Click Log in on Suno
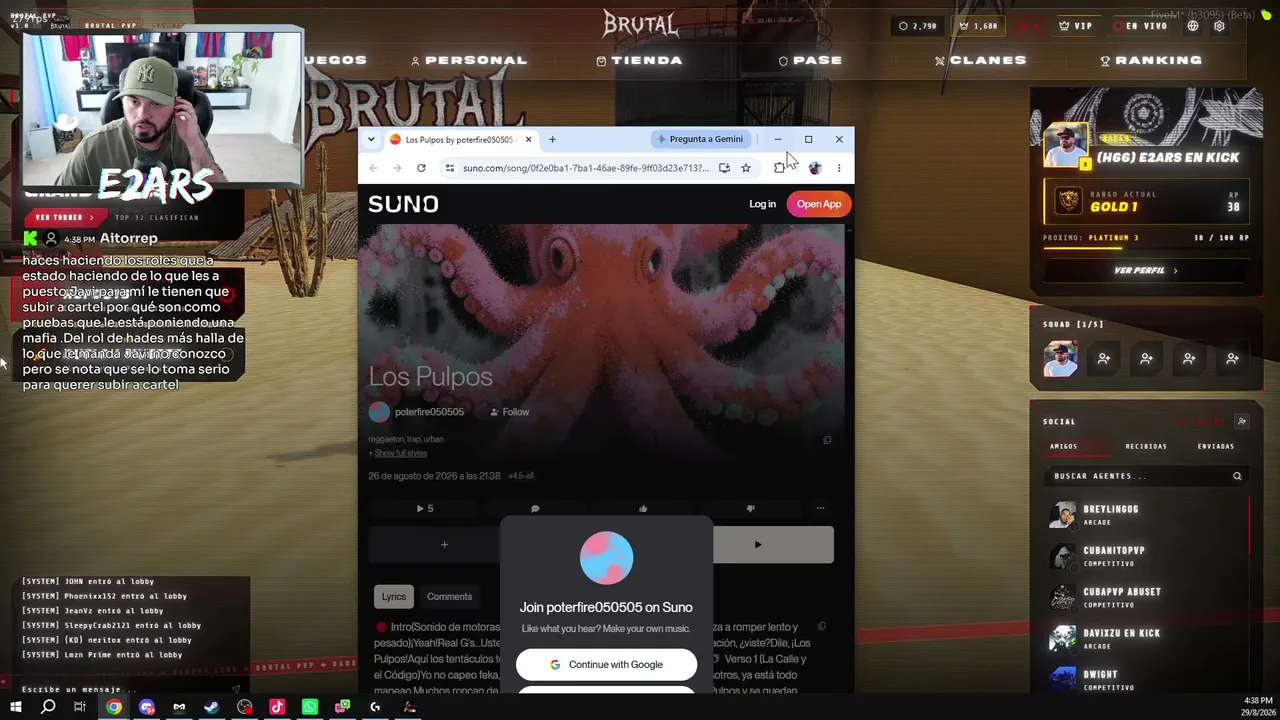 coord(762,204)
